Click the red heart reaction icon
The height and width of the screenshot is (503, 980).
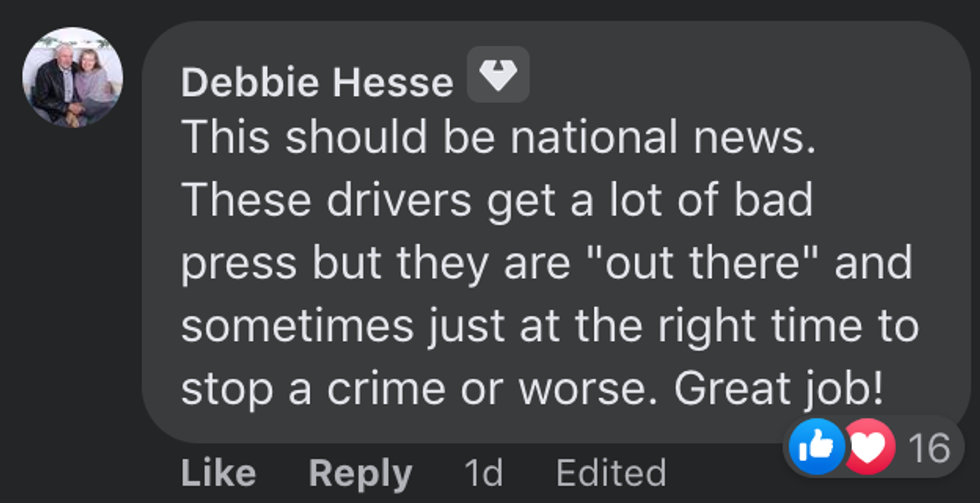(867, 447)
